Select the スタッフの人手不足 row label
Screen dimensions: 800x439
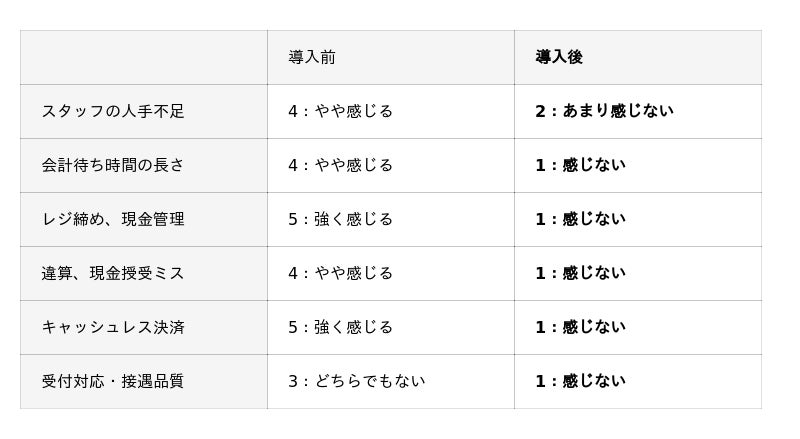point(113,111)
